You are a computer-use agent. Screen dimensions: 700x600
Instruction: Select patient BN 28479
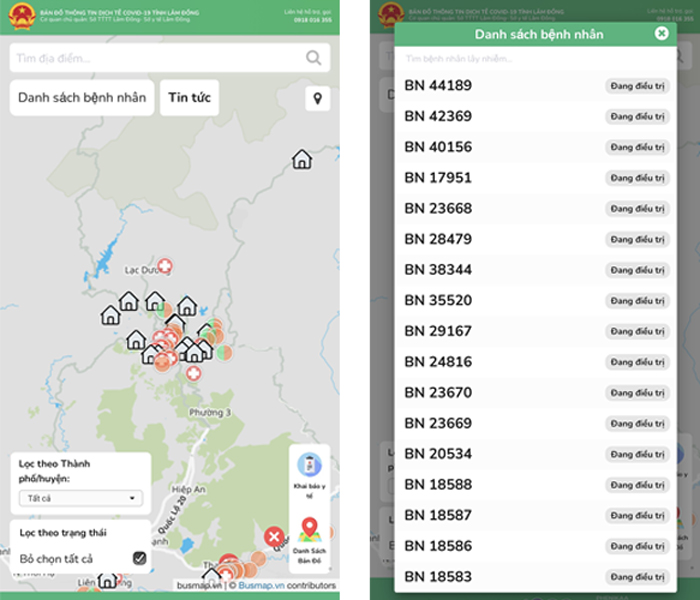coord(535,239)
